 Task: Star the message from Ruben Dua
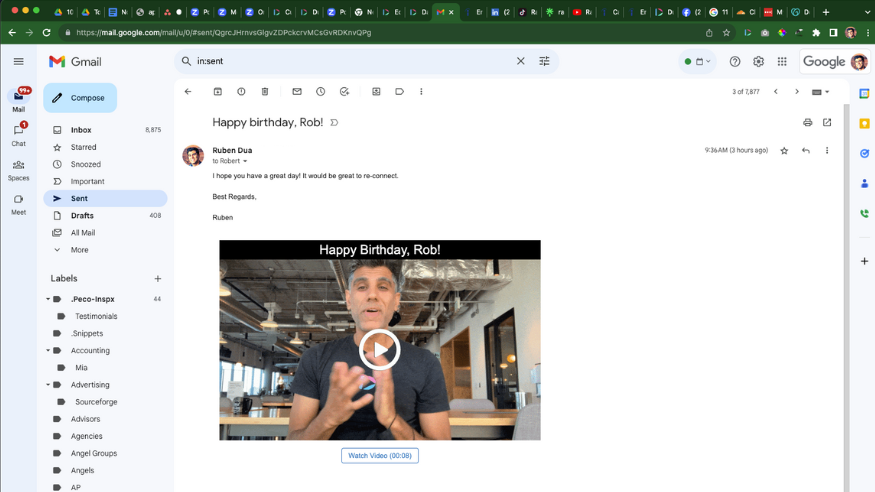coord(784,151)
